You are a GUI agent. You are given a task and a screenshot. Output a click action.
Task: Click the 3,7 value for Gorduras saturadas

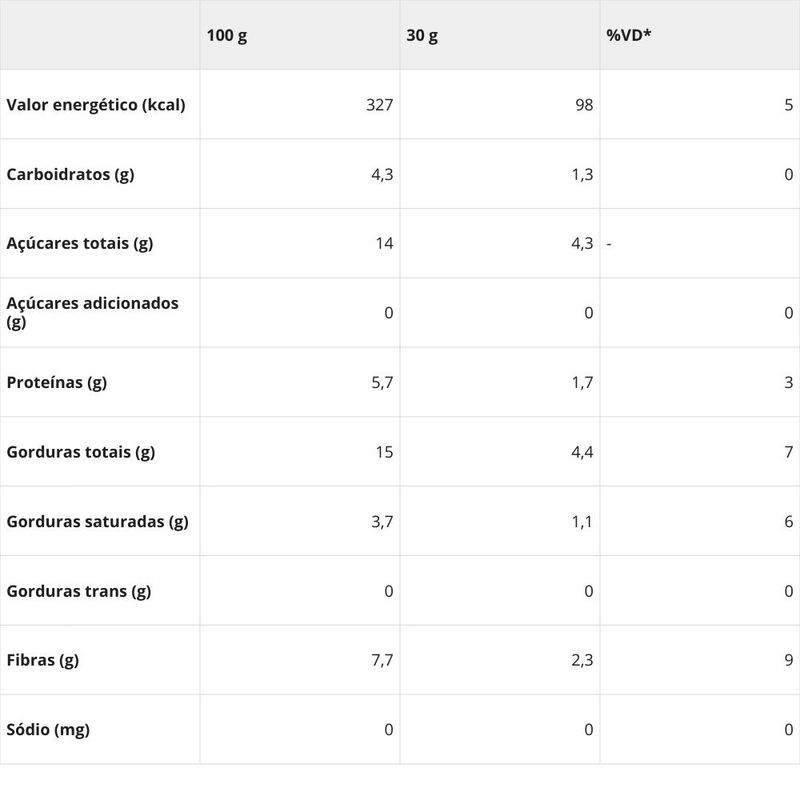pos(382,521)
